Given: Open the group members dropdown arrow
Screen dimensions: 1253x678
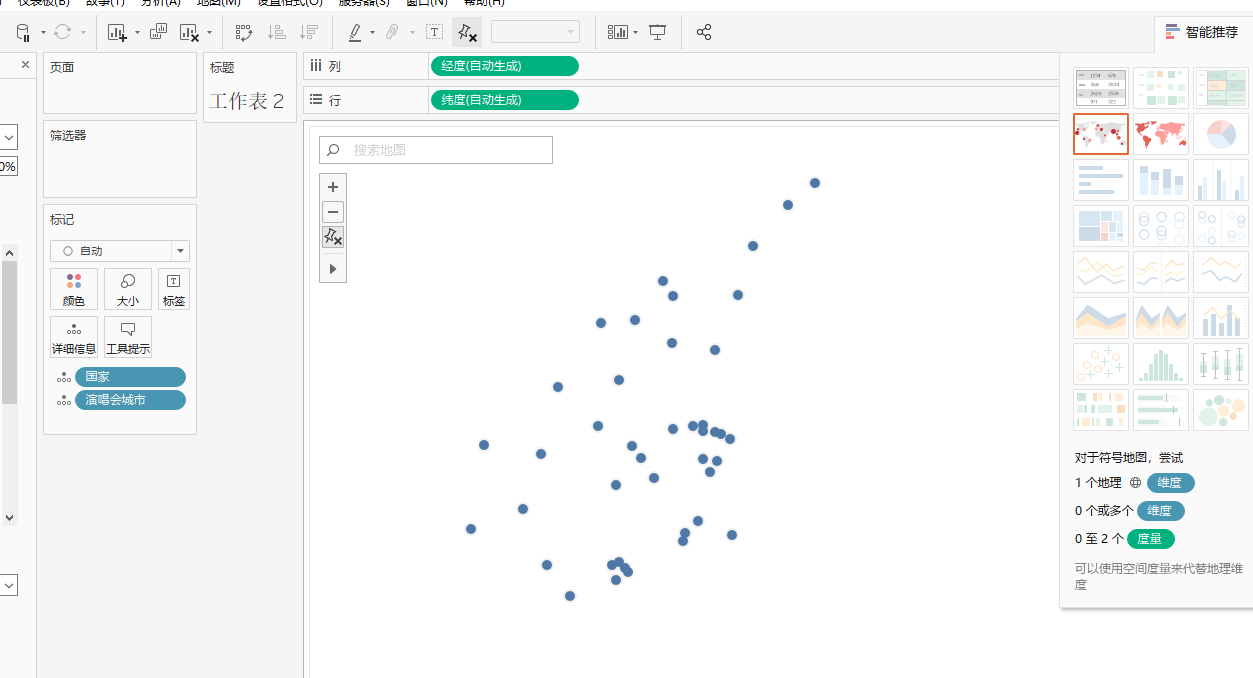Looking at the screenshot, I should coord(411,33).
